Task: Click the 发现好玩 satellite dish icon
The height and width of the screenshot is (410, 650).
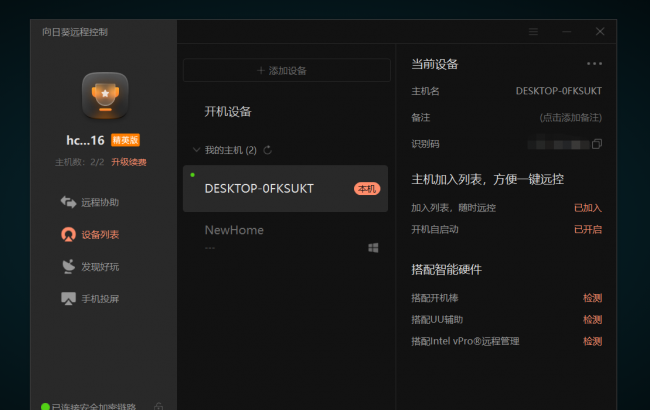Action: 68,267
